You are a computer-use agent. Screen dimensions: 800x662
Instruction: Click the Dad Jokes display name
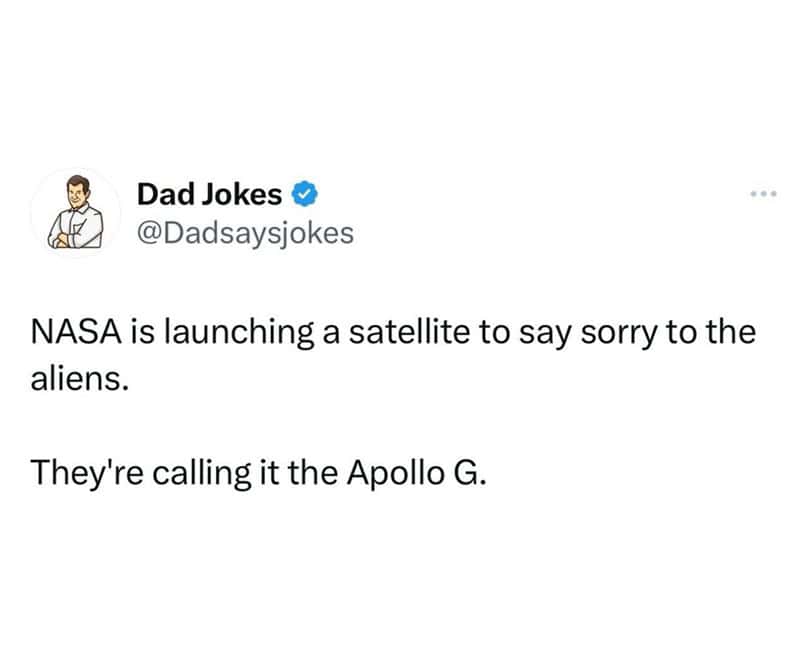[209, 194]
